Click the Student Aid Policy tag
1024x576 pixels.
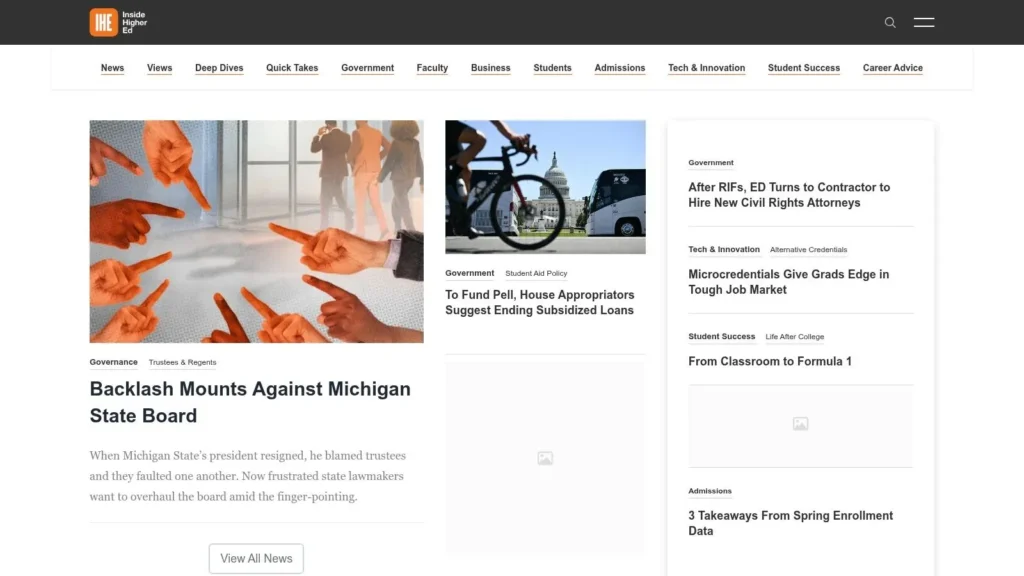(x=536, y=274)
